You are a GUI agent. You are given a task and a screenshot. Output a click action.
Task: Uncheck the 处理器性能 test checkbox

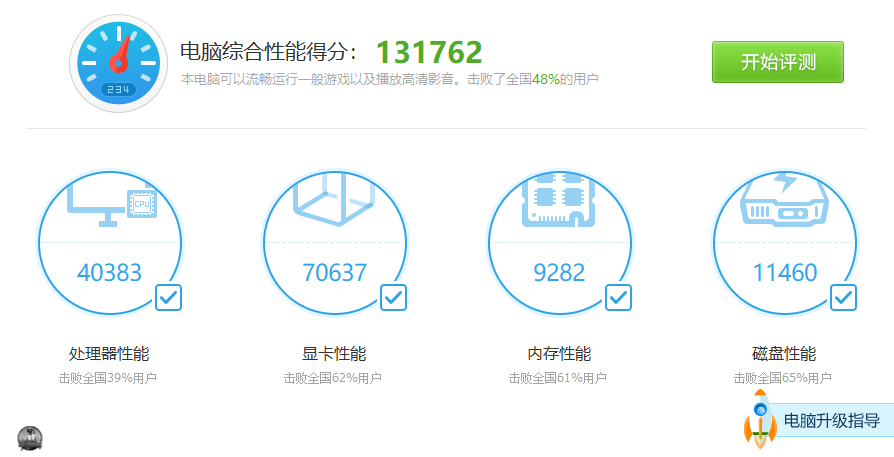pyautogui.click(x=168, y=297)
